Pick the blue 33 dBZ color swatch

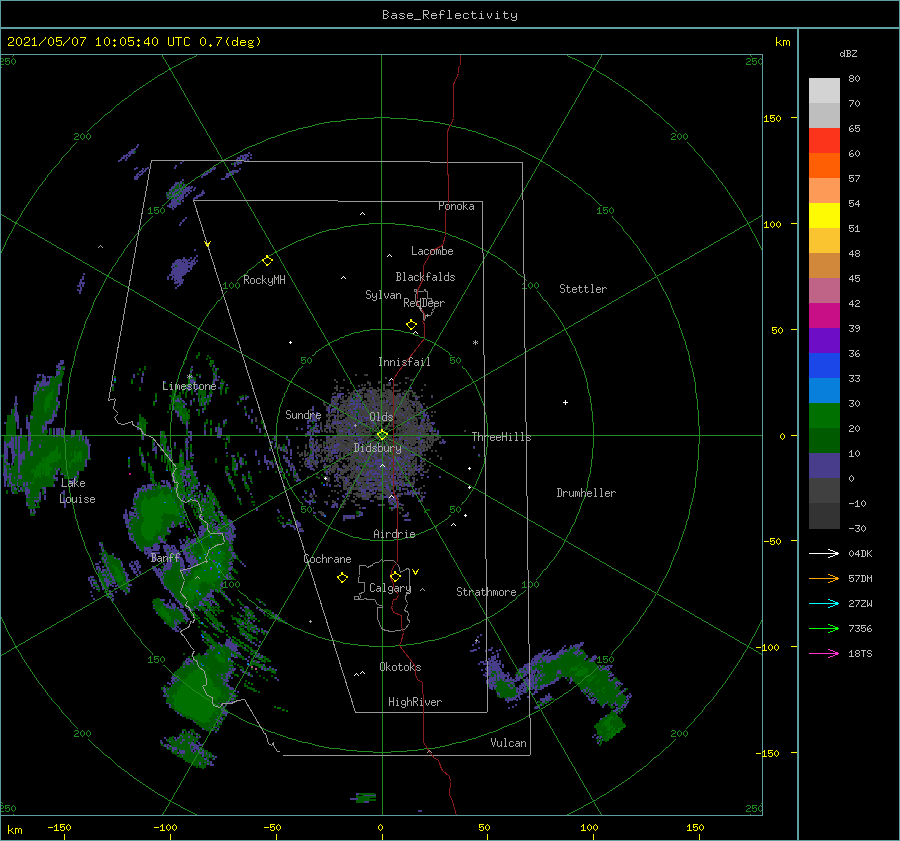point(824,366)
